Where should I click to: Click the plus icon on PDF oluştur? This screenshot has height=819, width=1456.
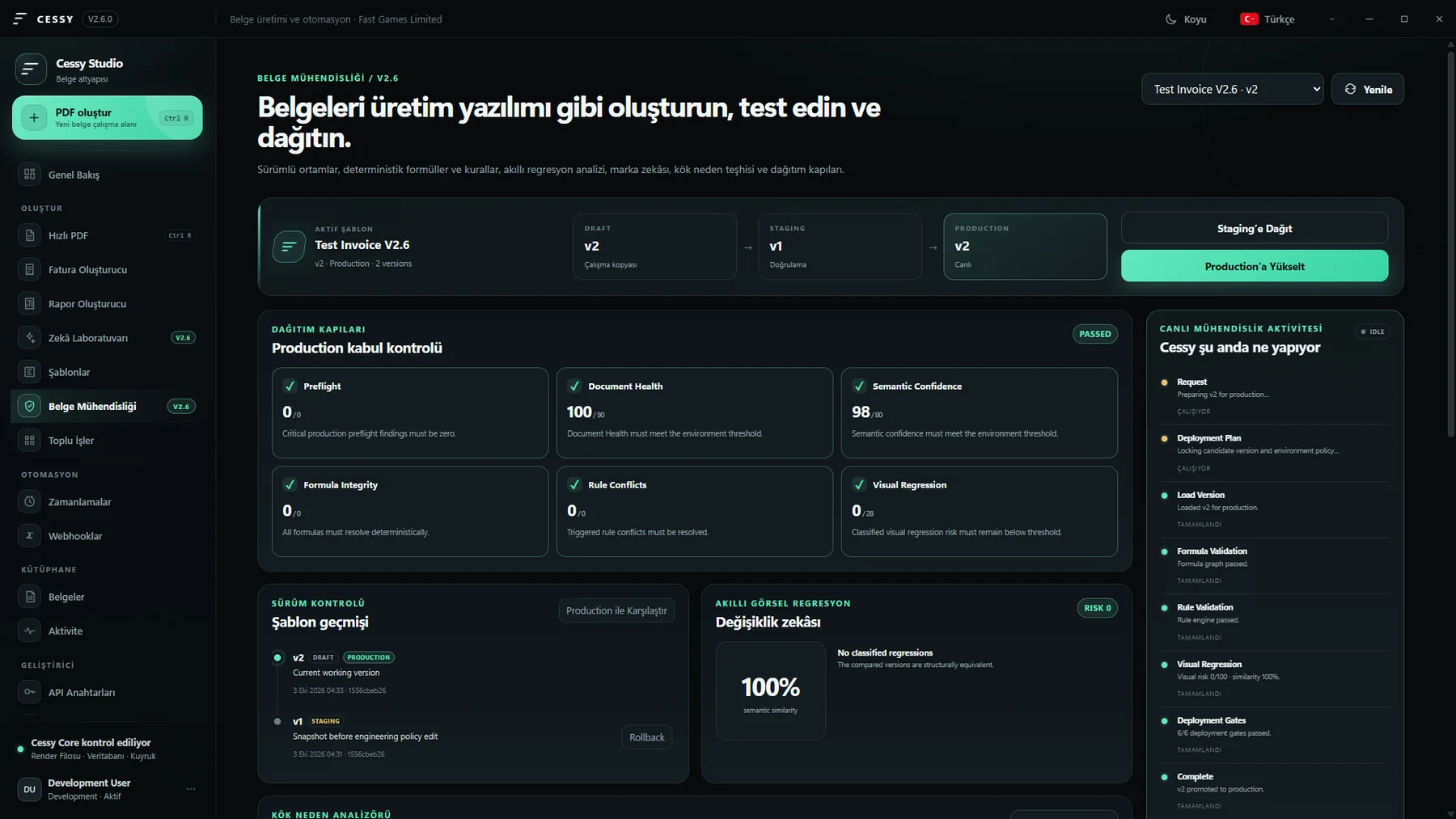click(34, 118)
